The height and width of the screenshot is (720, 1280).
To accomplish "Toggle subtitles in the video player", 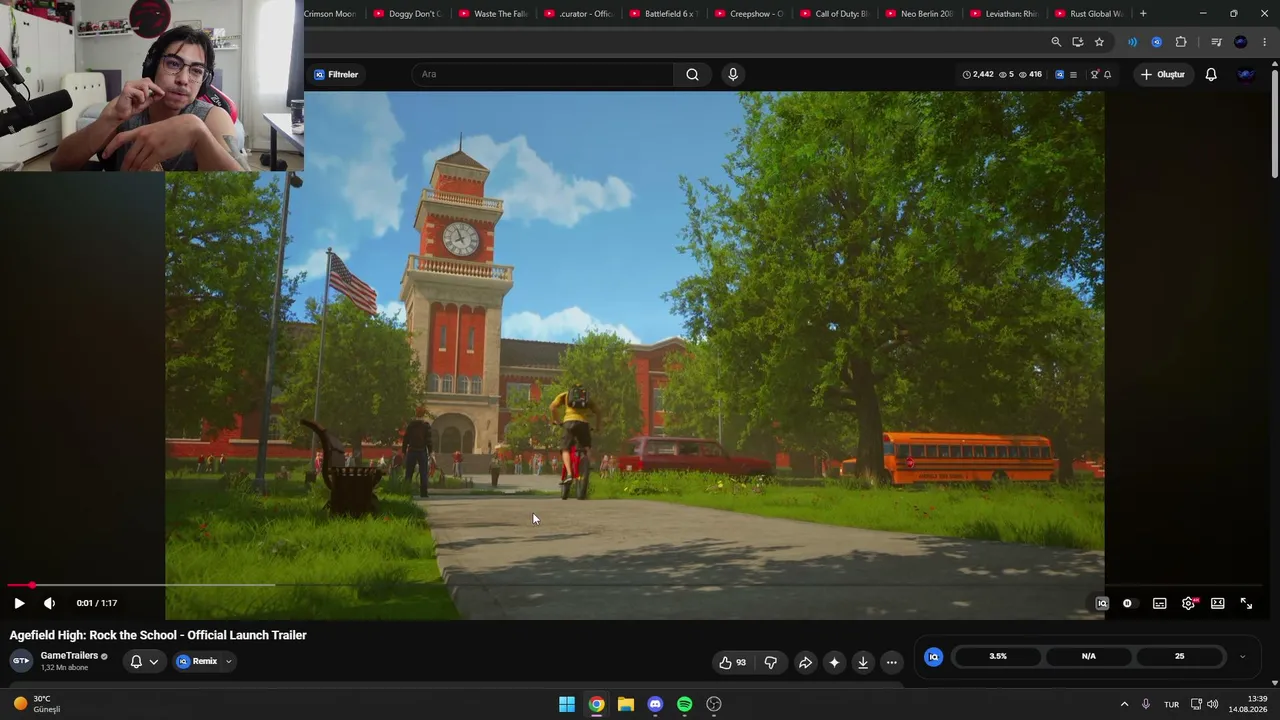I will coord(1159,603).
